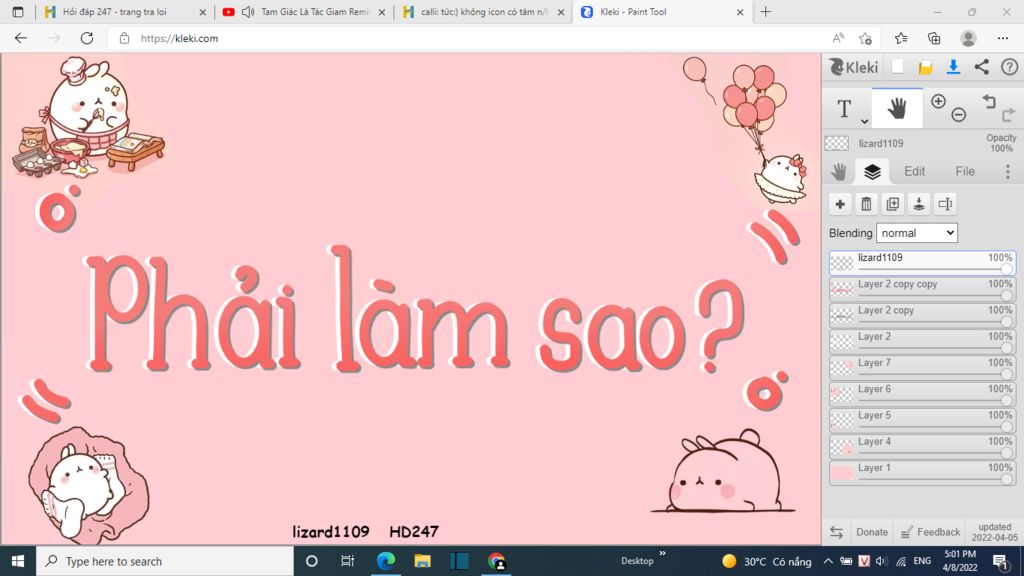Adjust Layer 1 opacity slider handle
This screenshot has width=1024, height=576.
coord(1007,480)
